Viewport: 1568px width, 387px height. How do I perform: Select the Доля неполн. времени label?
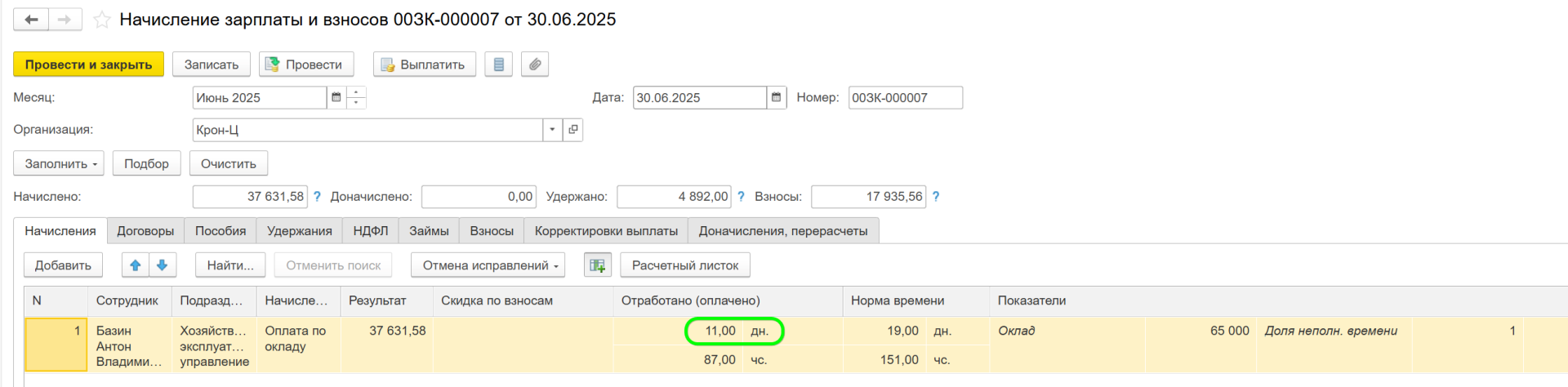tap(1331, 331)
